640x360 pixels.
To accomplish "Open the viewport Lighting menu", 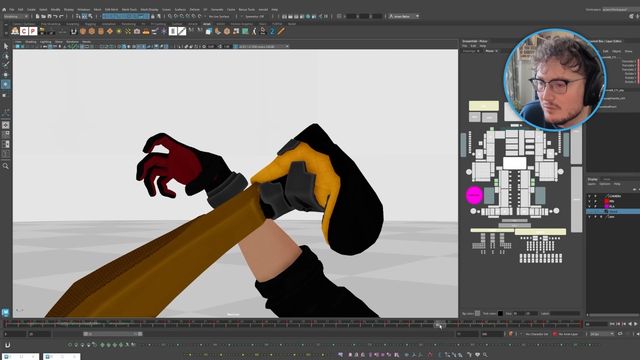I will pyautogui.click(x=46, y=42).
